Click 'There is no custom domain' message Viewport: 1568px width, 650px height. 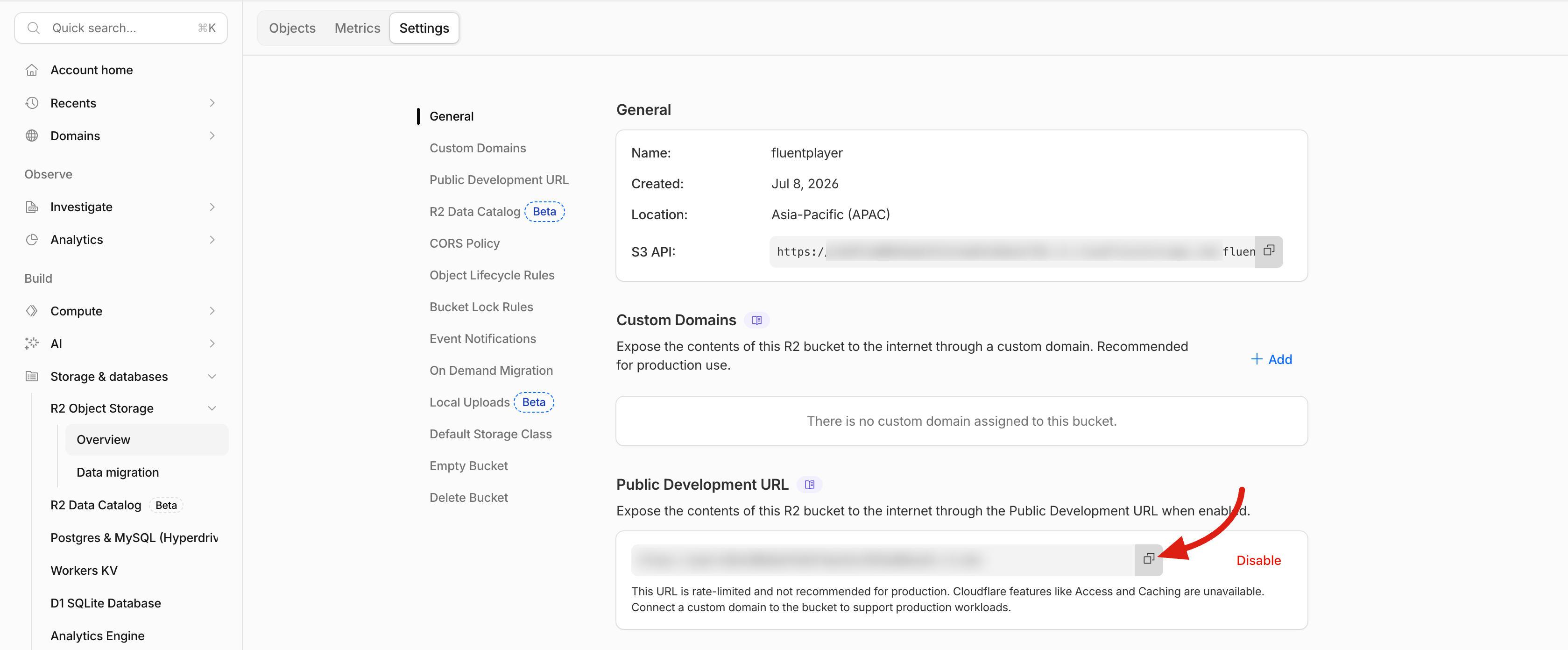point(962,421)
